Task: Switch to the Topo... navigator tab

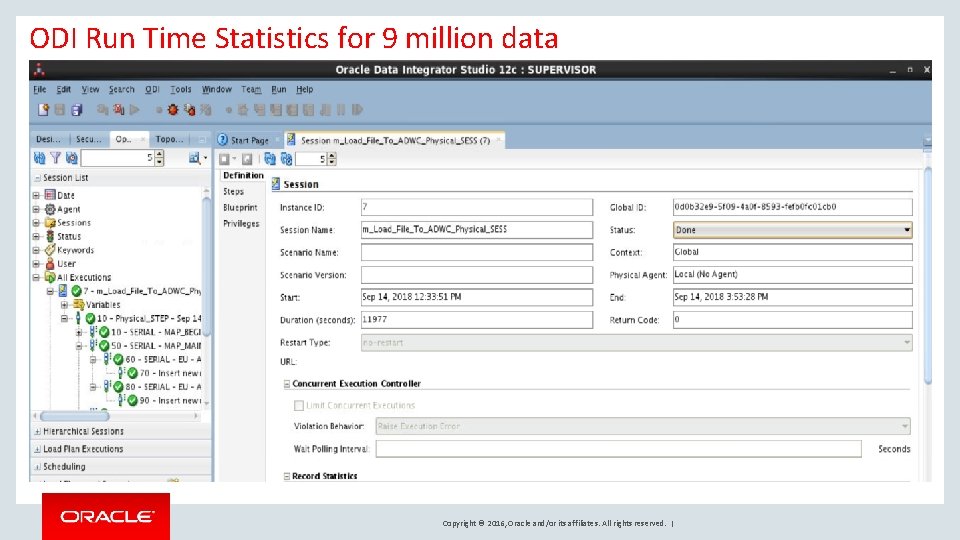Action: pyautogui.click(x=169, y=139)
